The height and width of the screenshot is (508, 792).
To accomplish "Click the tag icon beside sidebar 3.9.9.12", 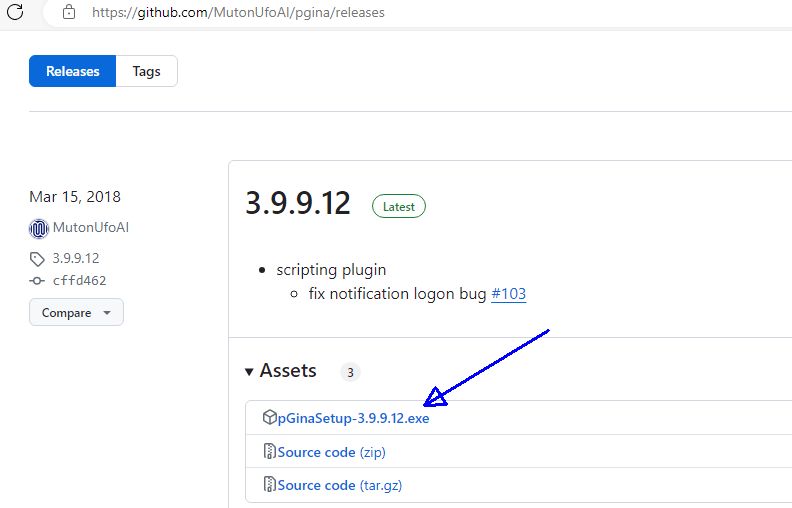I will click(x=38, y=258).
